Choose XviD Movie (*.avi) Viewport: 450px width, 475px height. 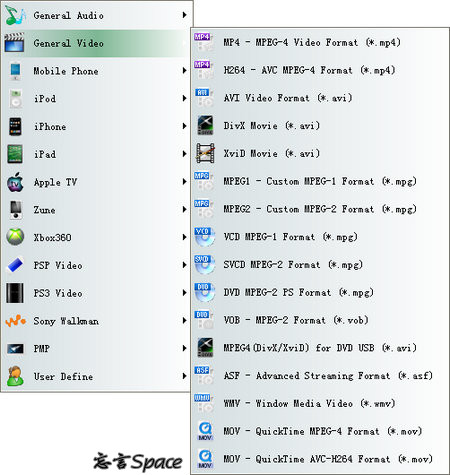320,153
